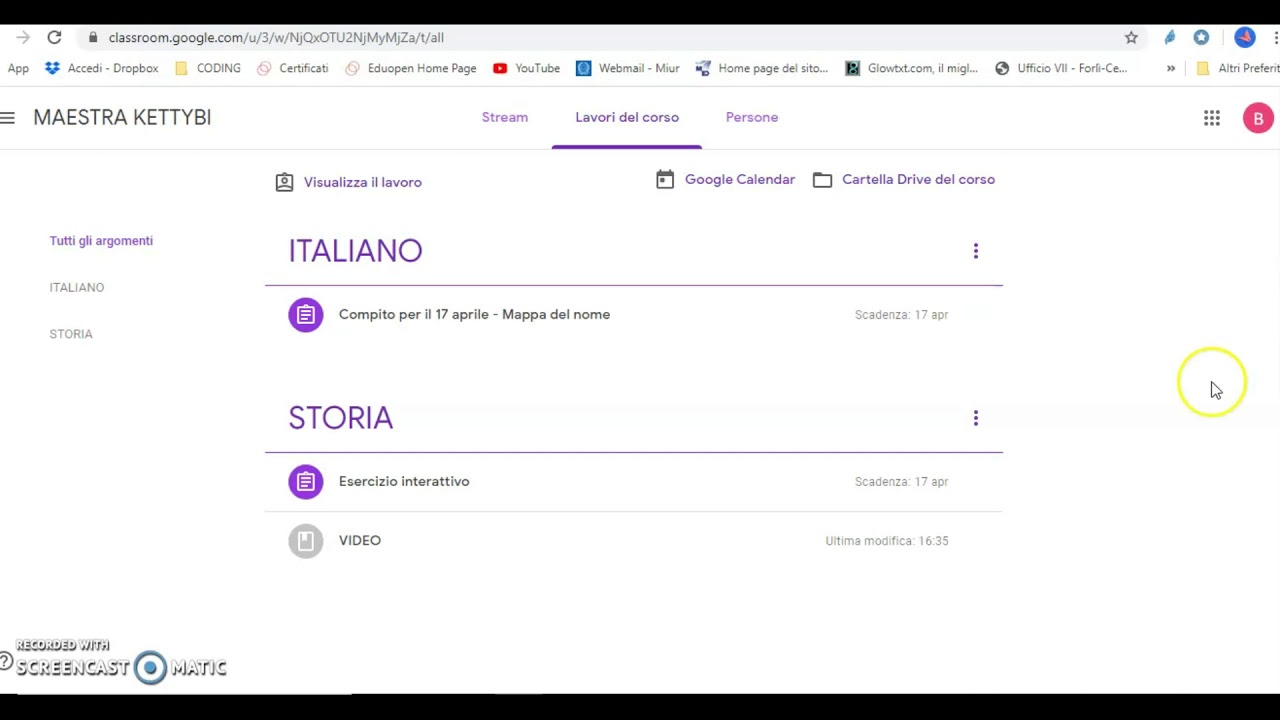Open ITALIANO topic three-dot menu
The height and width of the screenshot is (720, 1280).
pos(976,251)
